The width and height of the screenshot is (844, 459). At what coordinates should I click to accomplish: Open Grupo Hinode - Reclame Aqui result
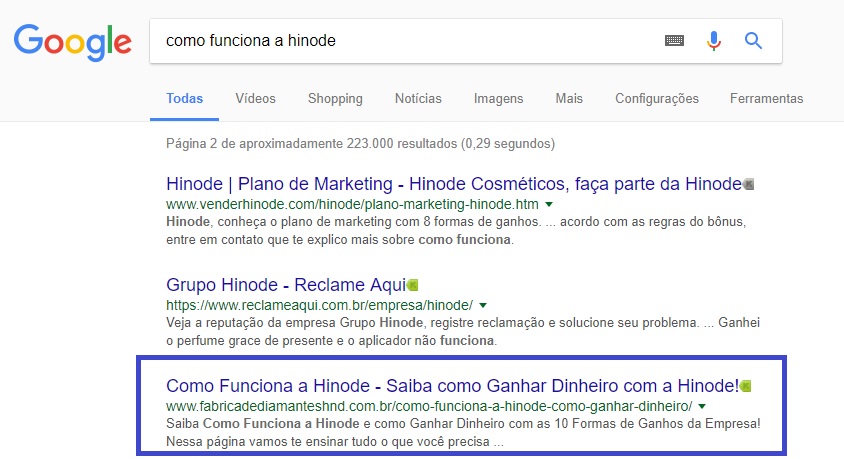286,285
